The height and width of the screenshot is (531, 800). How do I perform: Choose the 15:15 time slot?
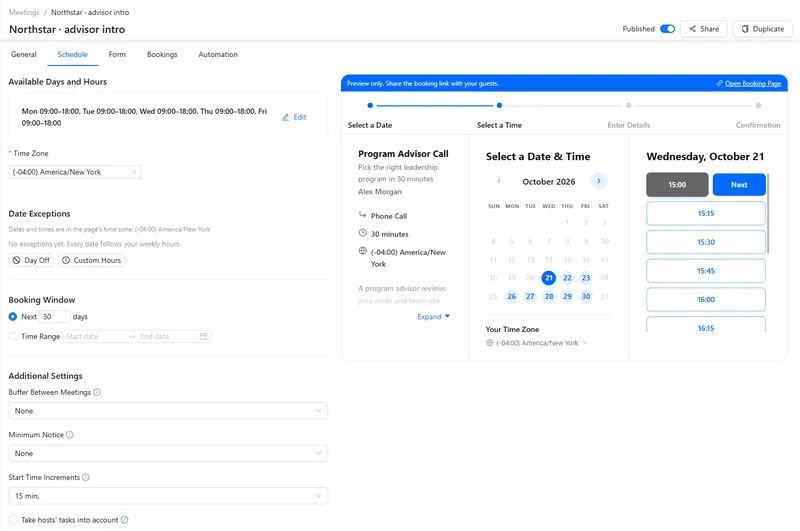[x=706, y=213]
